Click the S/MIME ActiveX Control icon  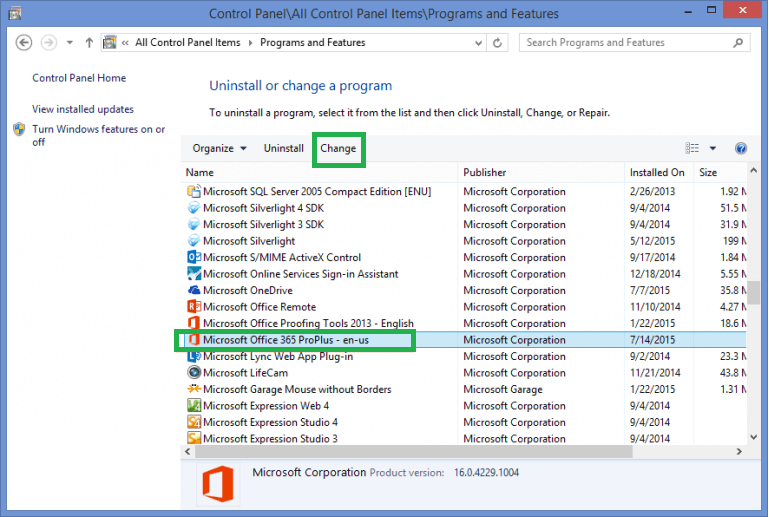point(194,258)
